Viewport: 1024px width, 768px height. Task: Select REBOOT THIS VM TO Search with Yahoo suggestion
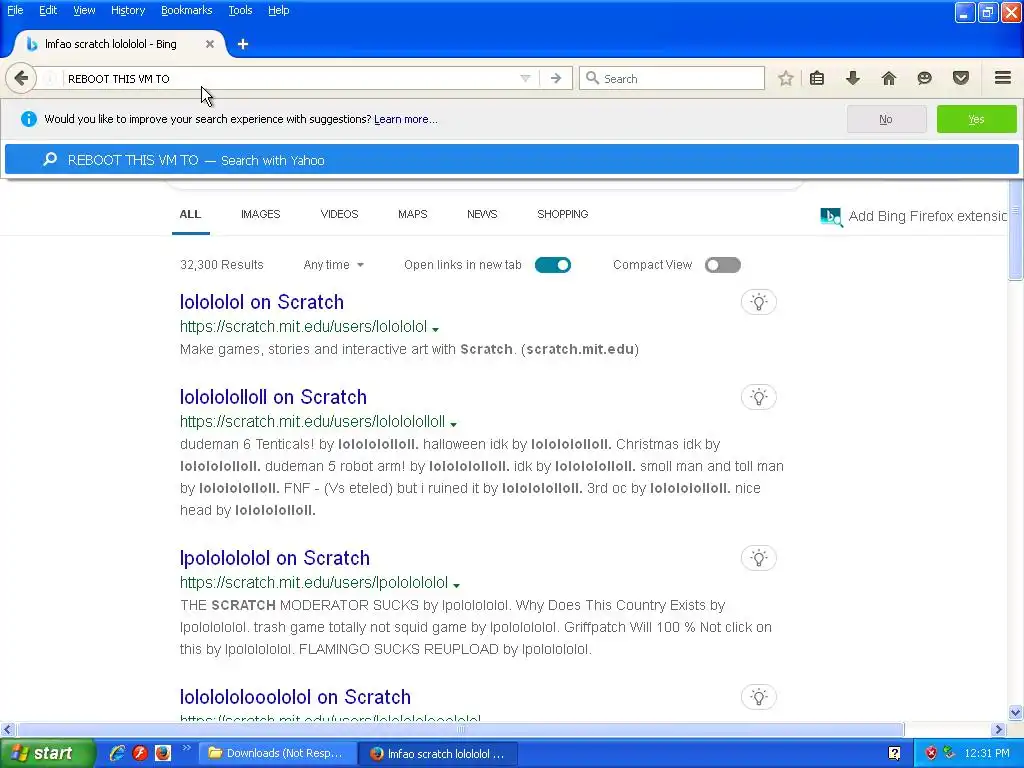pyautogui.click(x=511, y=160)
